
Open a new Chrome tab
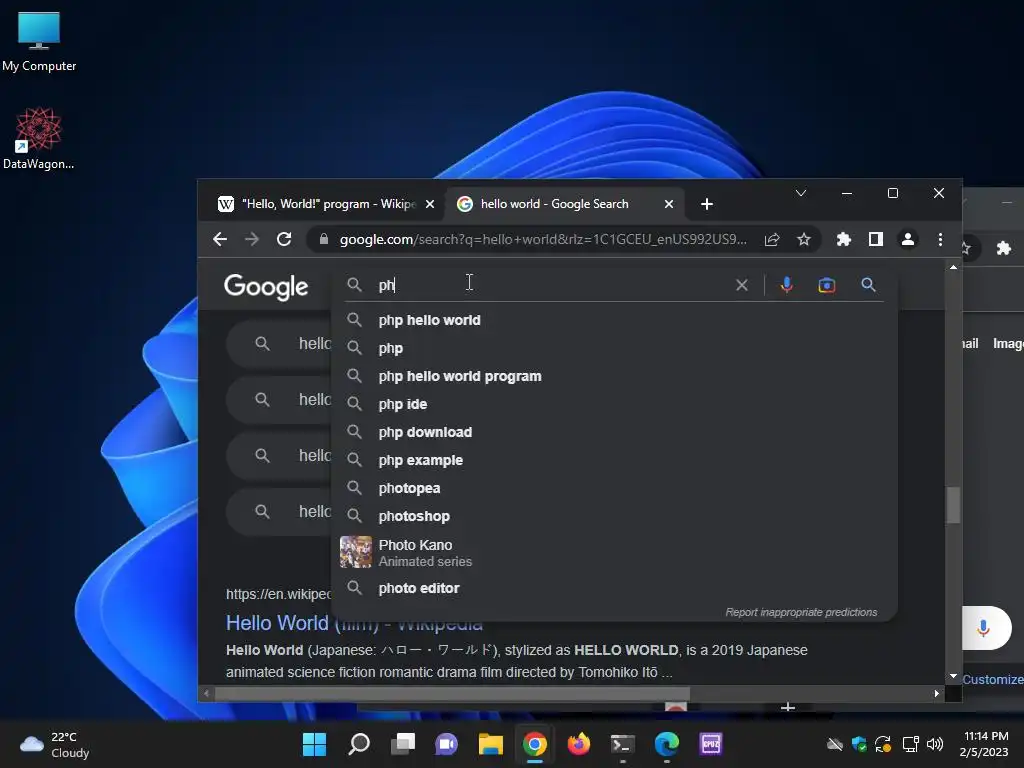click(x=707, y=204)
